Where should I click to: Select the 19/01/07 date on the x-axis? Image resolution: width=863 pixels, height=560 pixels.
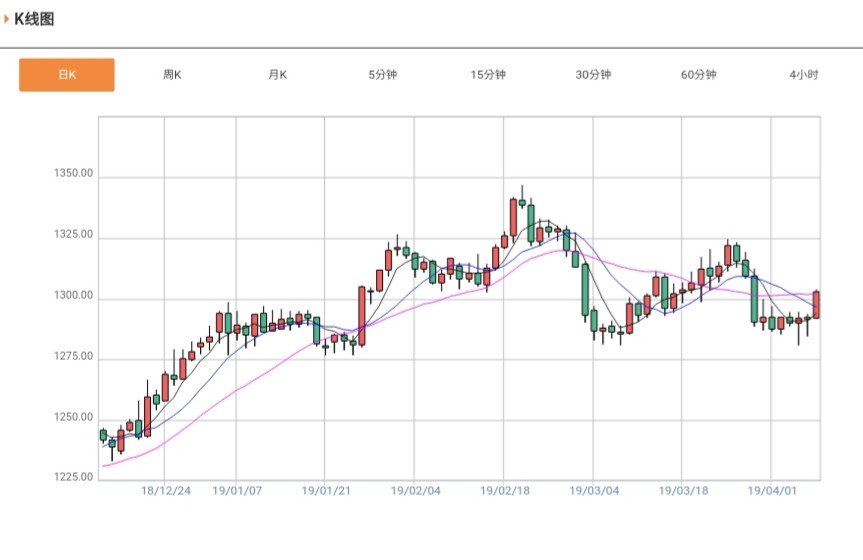pyautogui.click(x=238, y=491)
